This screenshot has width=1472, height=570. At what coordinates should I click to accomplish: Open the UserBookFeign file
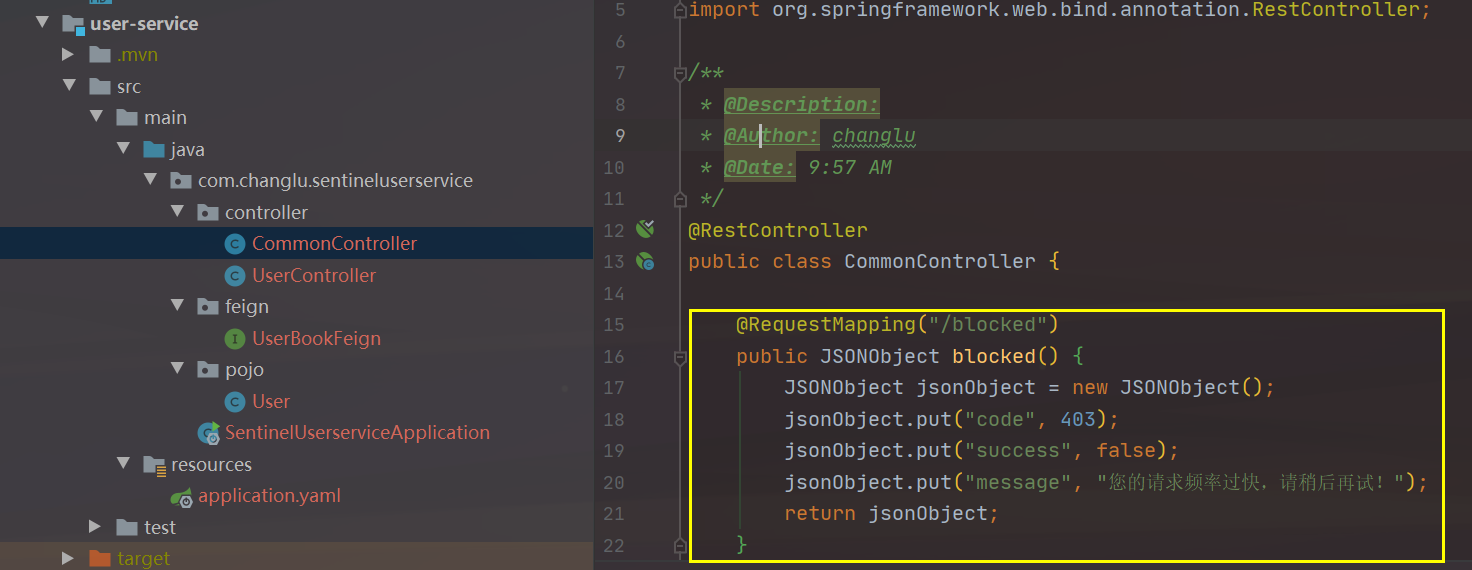coord(316,338)
